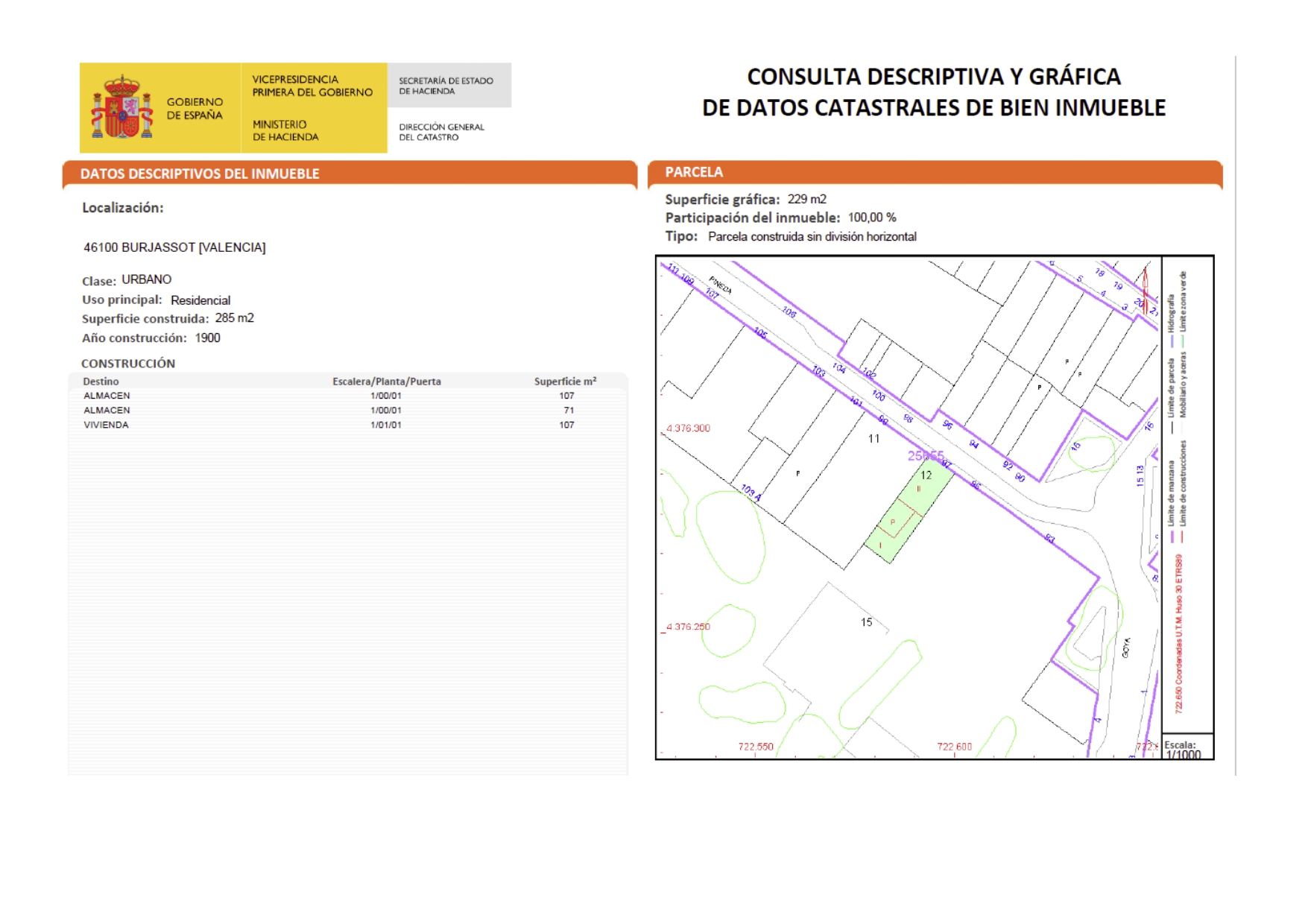Click the 4.376.300 coordinate label on map
This screenshot has height=924, width=1308.
(x=688, y=428)
